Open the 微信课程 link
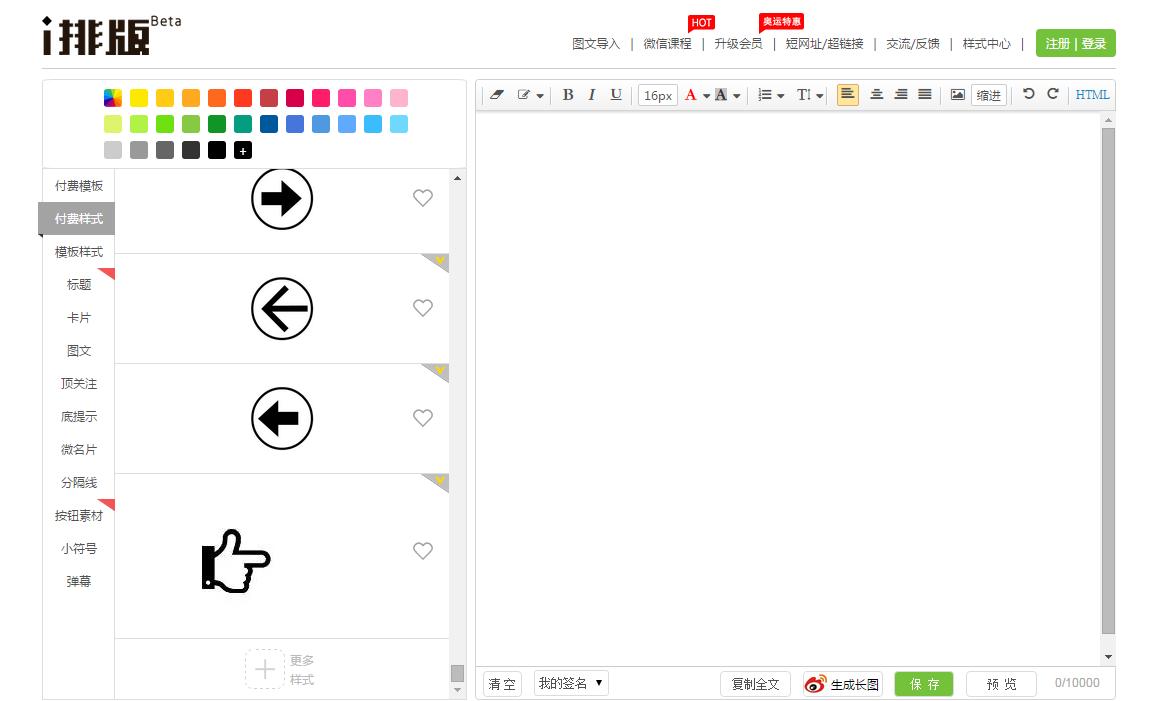This screenshot has height=701, width=1152. pyautogui.click(x=667, y=44)
